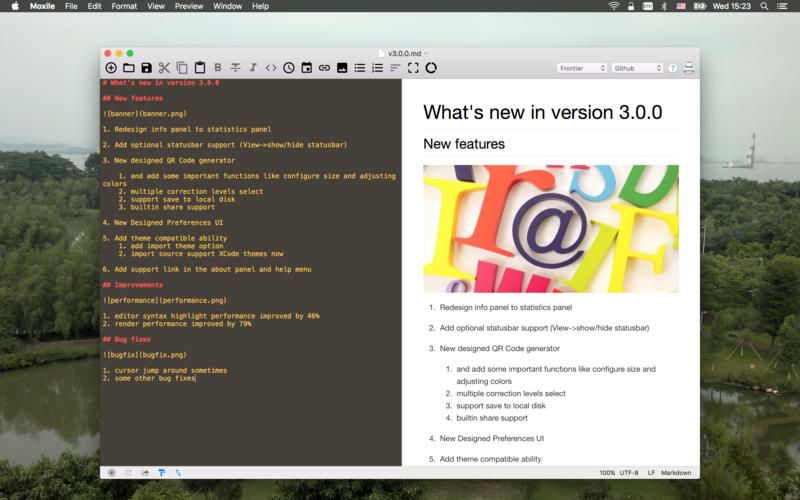Viewport: 800px width, 500px height.
Task: Click the Wi-Fi icon in the menu bar
Action: coord(613,6)
